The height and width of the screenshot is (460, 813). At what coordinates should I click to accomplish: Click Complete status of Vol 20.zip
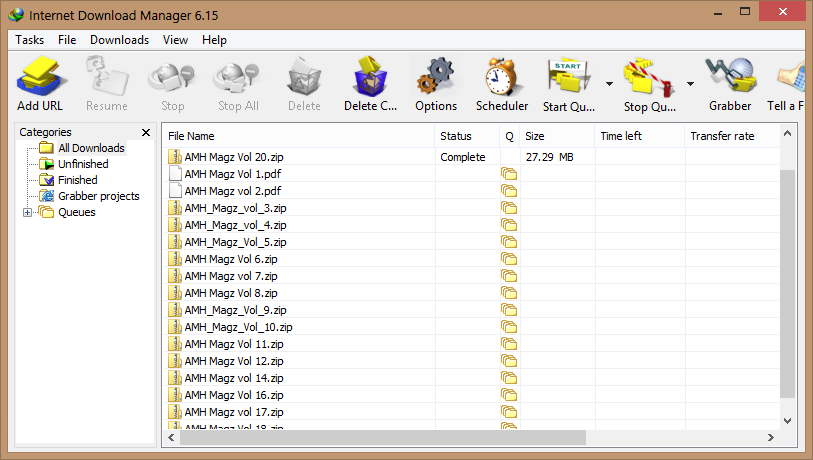(x=462, y=157)
